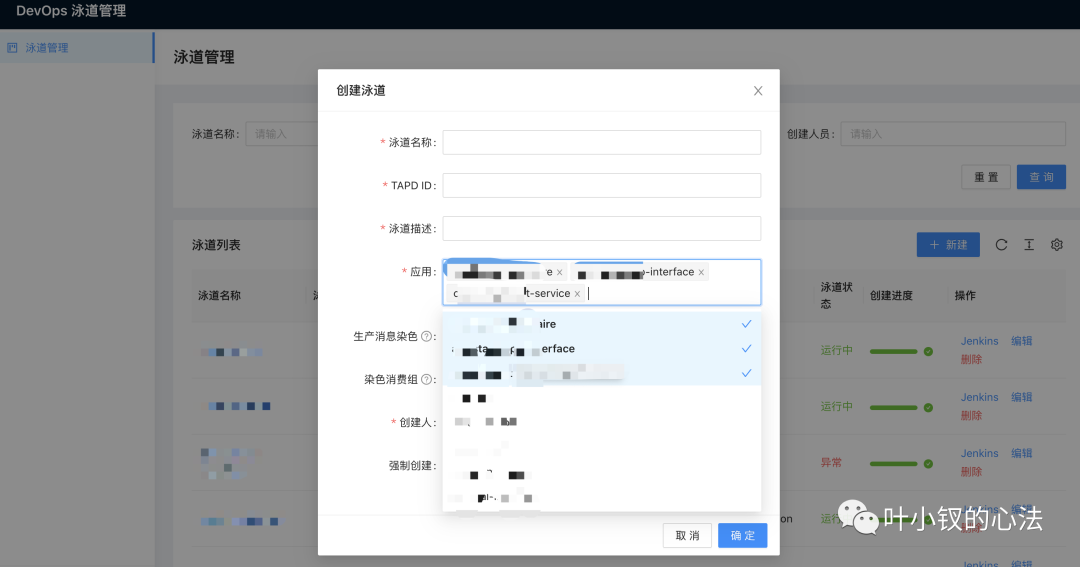Image resolution: width=1080 pixels, height=567 pixels.
Task: Click the 创建进度 column header
Action: (x=891, y=296)
